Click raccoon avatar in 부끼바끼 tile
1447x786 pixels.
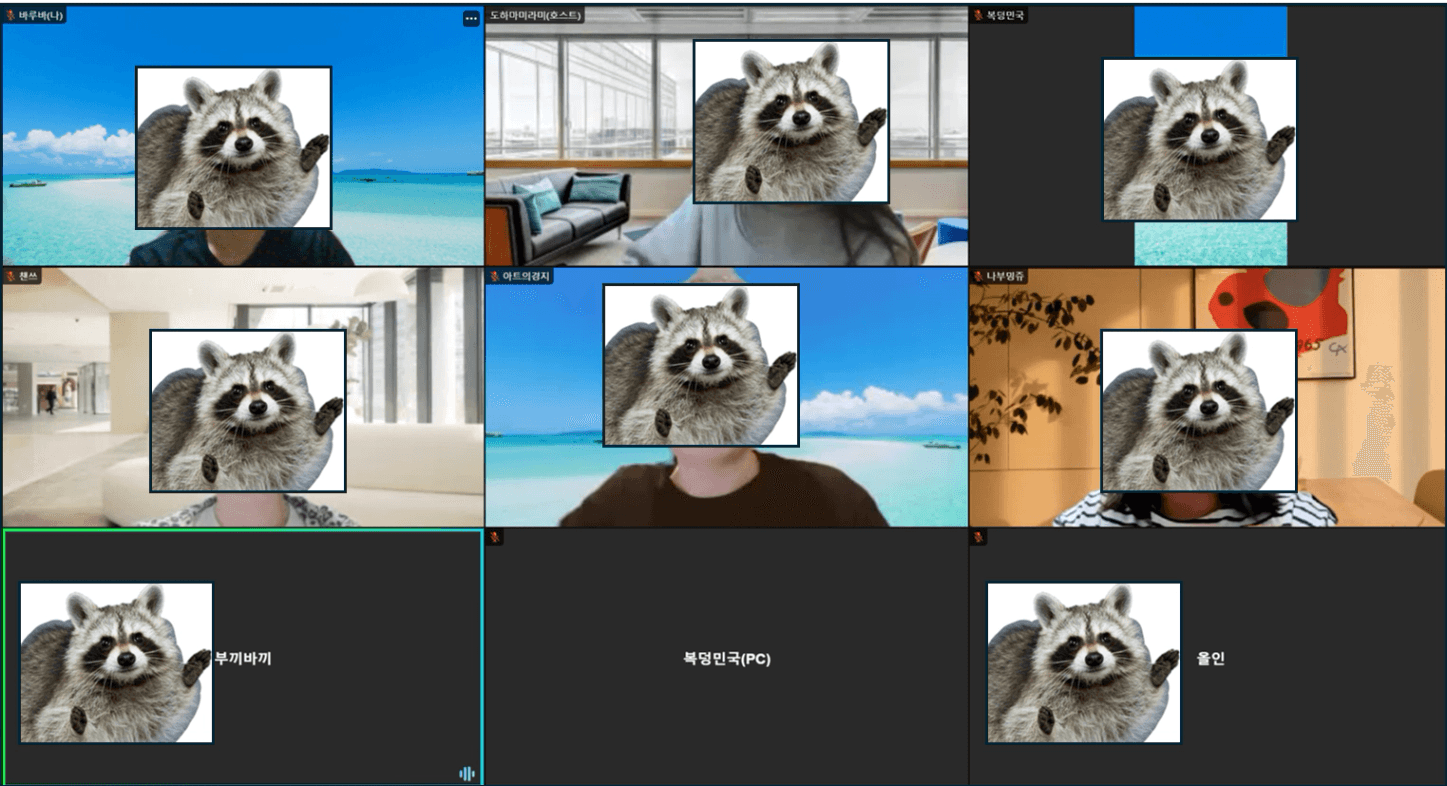(116, 662)
